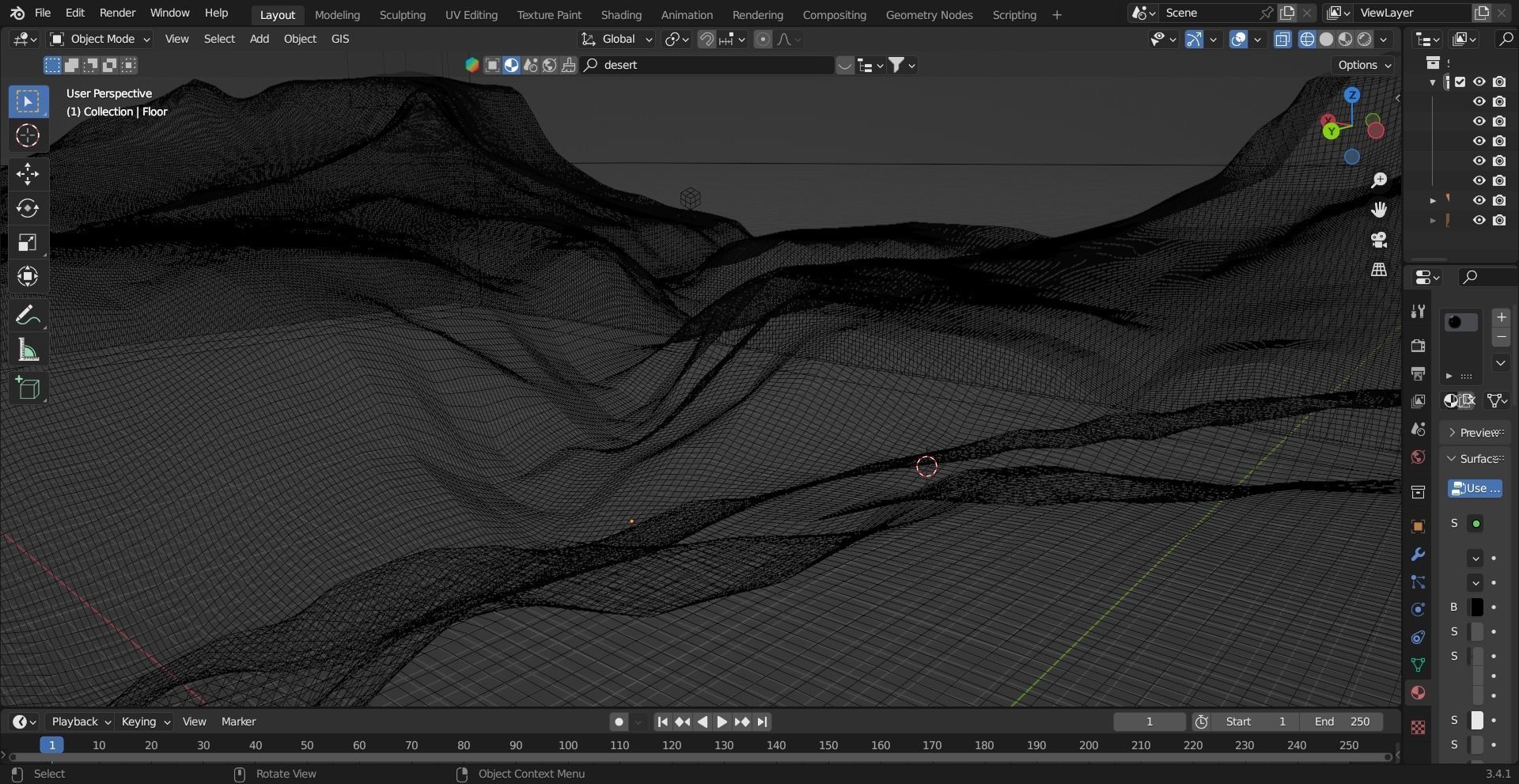Open the Modifiers properties tab
Screen dimensions: 1519x784
pos(1418,554)
